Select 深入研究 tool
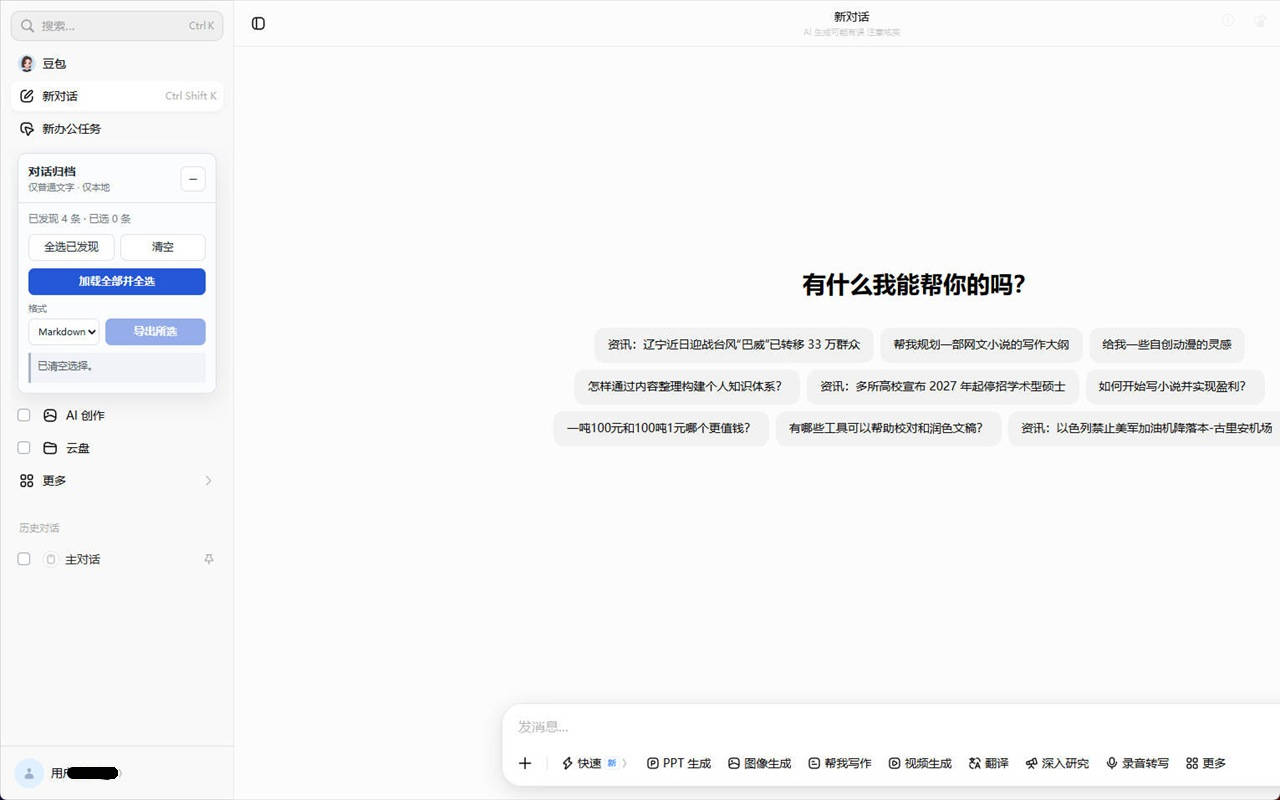This screenshot has width=1280, height=800. coord(1057,763)
